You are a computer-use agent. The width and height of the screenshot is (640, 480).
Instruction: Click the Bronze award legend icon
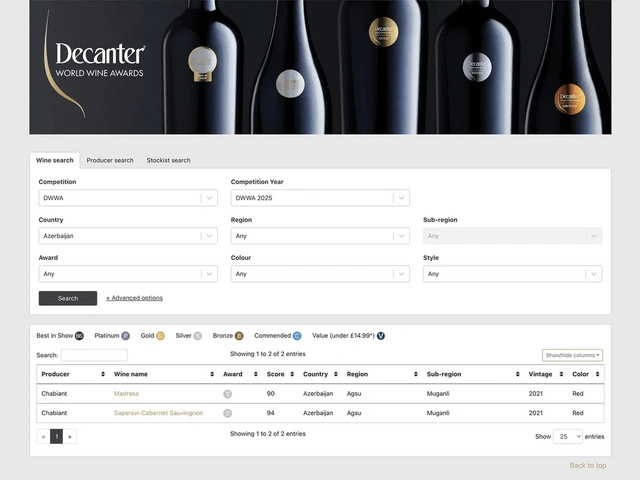pyautogui.click(x=239, y=336)
